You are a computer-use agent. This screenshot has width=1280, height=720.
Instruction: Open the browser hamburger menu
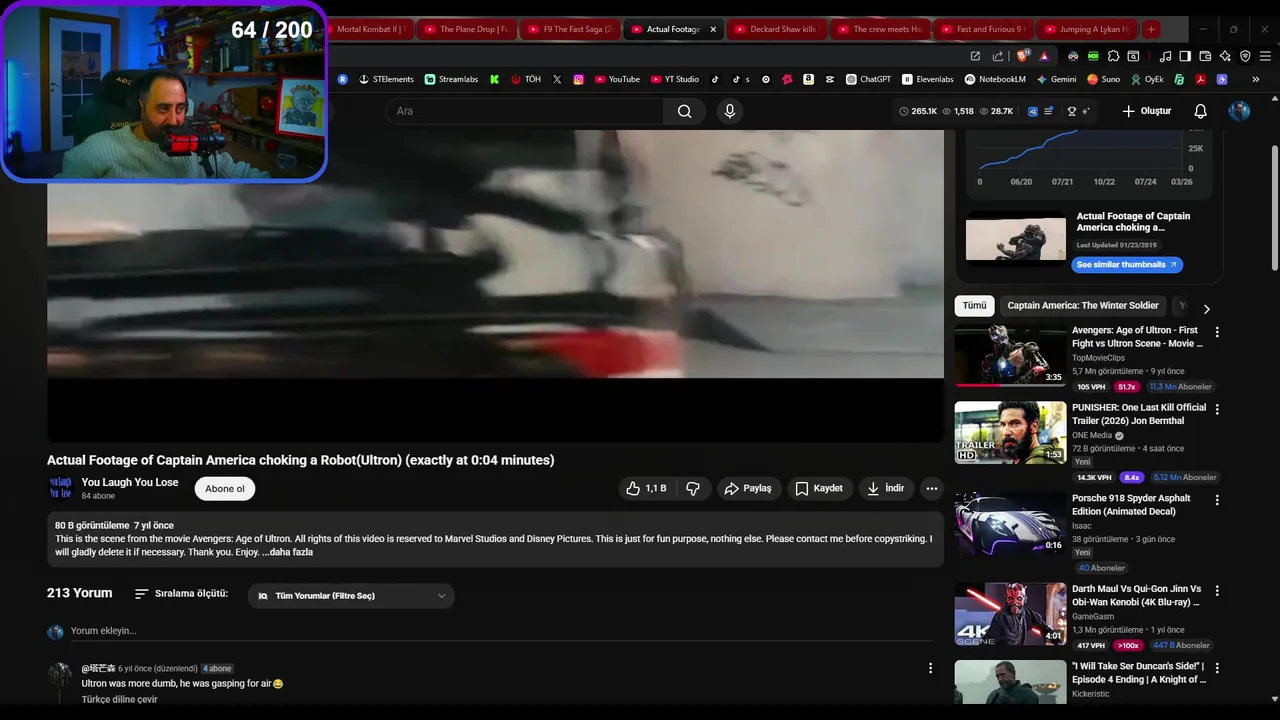point(1265,56)
